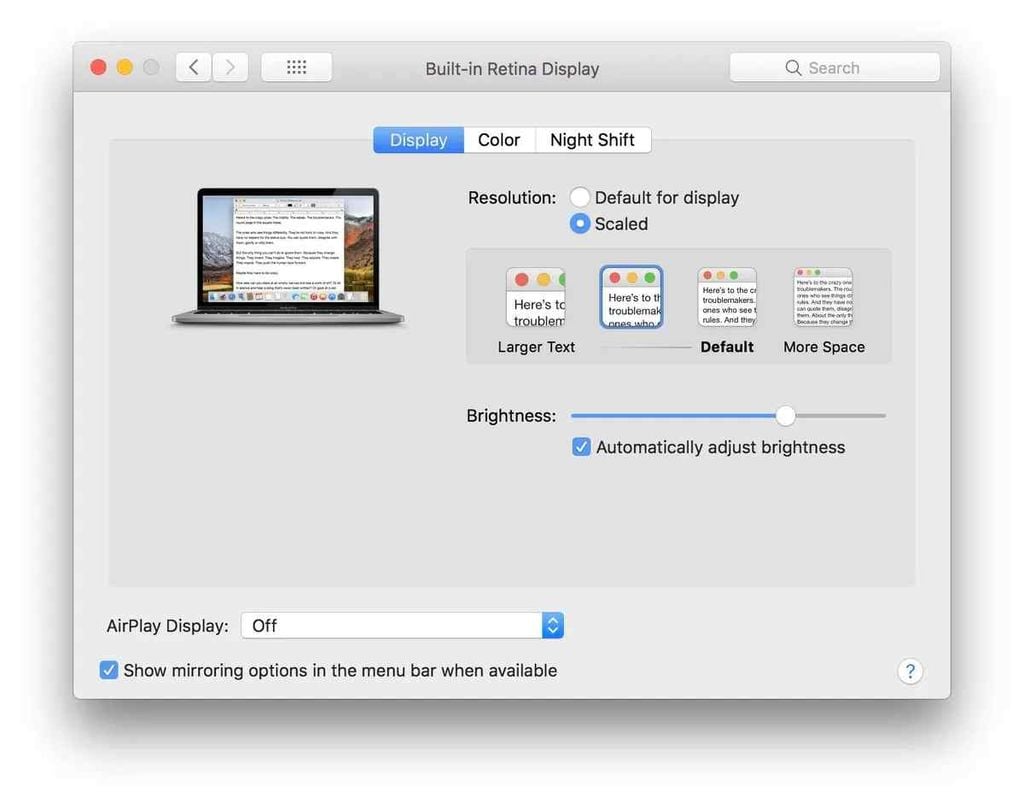Image resolution: width=1024 pixels, height=804 pixels.
Task: Click the MacBook display preview image
Action: (288, 256)
